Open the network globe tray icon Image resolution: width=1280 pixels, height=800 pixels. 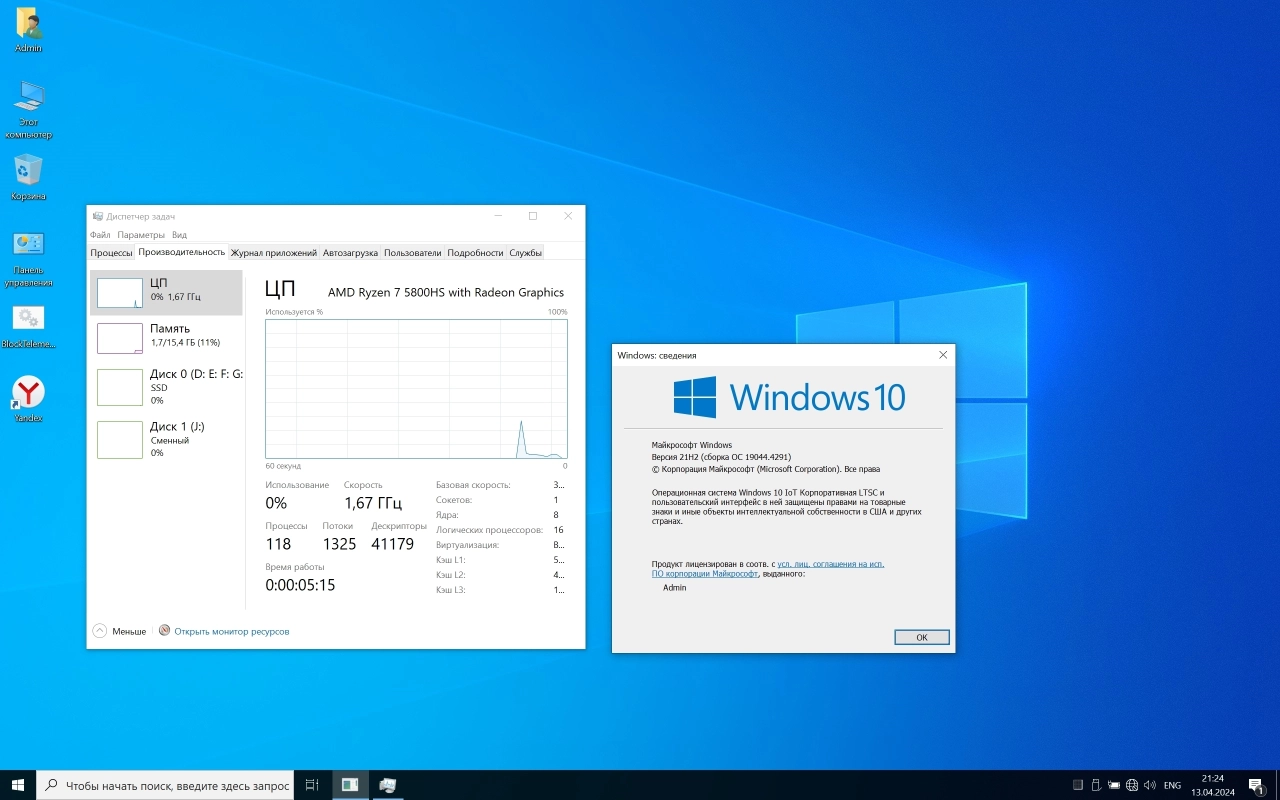click(x=1132, y=785)
